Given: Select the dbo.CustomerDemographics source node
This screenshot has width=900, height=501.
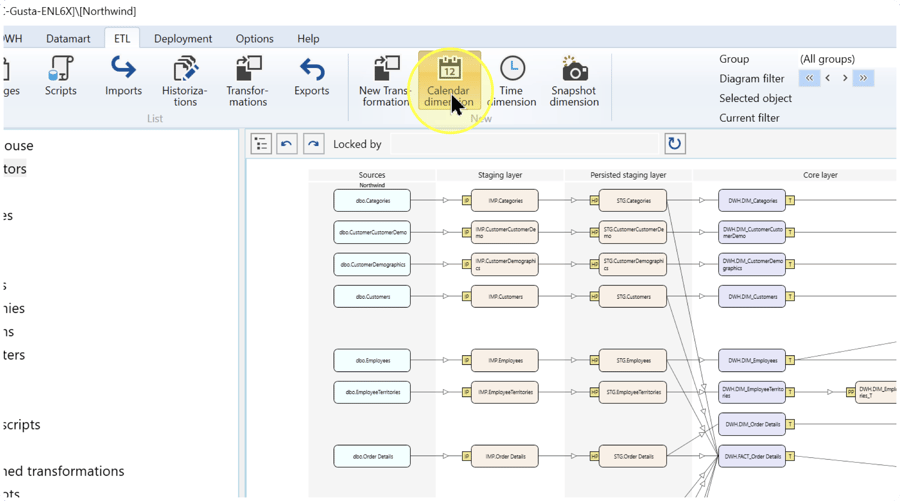Looking at the screenshot, I should click(372, 265).
